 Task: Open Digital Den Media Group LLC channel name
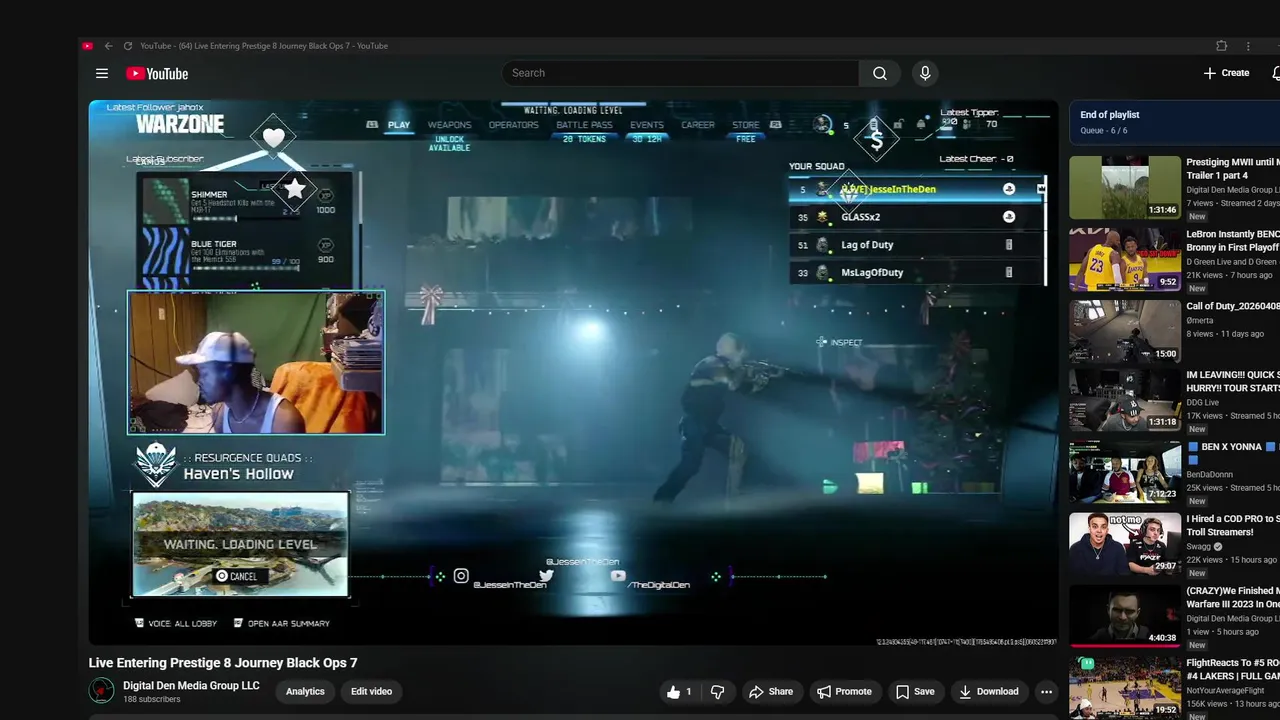coord(191,685)
